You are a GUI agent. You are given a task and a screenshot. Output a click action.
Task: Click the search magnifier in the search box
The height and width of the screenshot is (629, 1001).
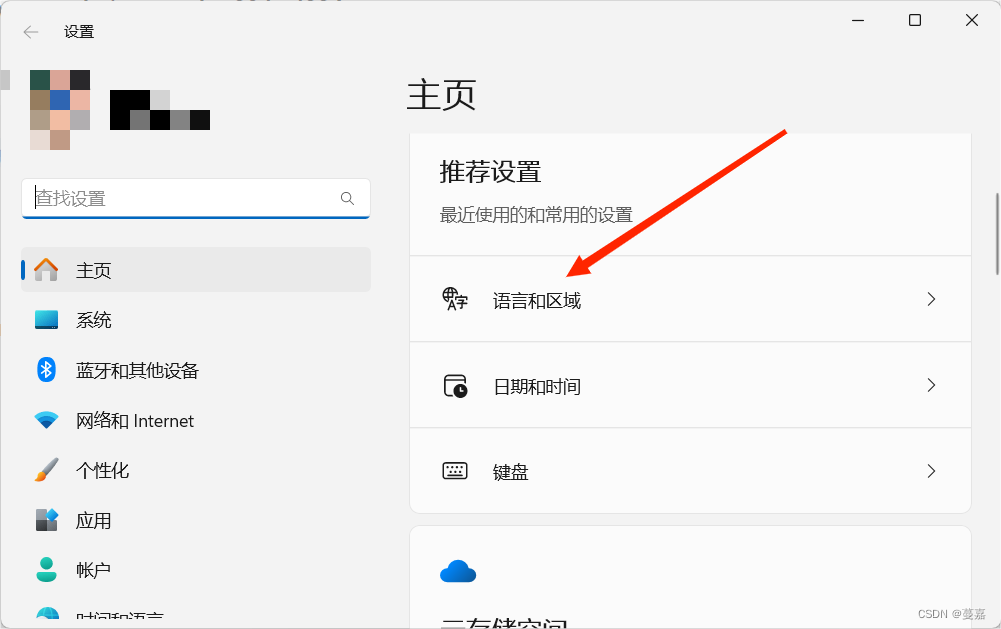point(346,198)
